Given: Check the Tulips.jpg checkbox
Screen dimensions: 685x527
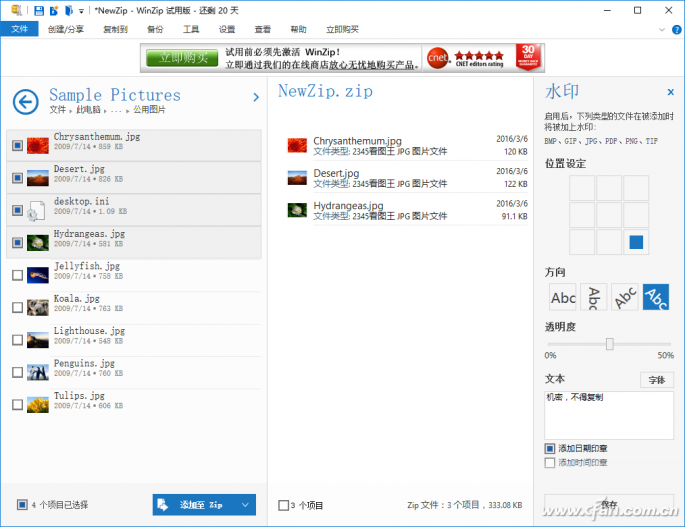Looking at the screenshot, I should pos(17,405).
